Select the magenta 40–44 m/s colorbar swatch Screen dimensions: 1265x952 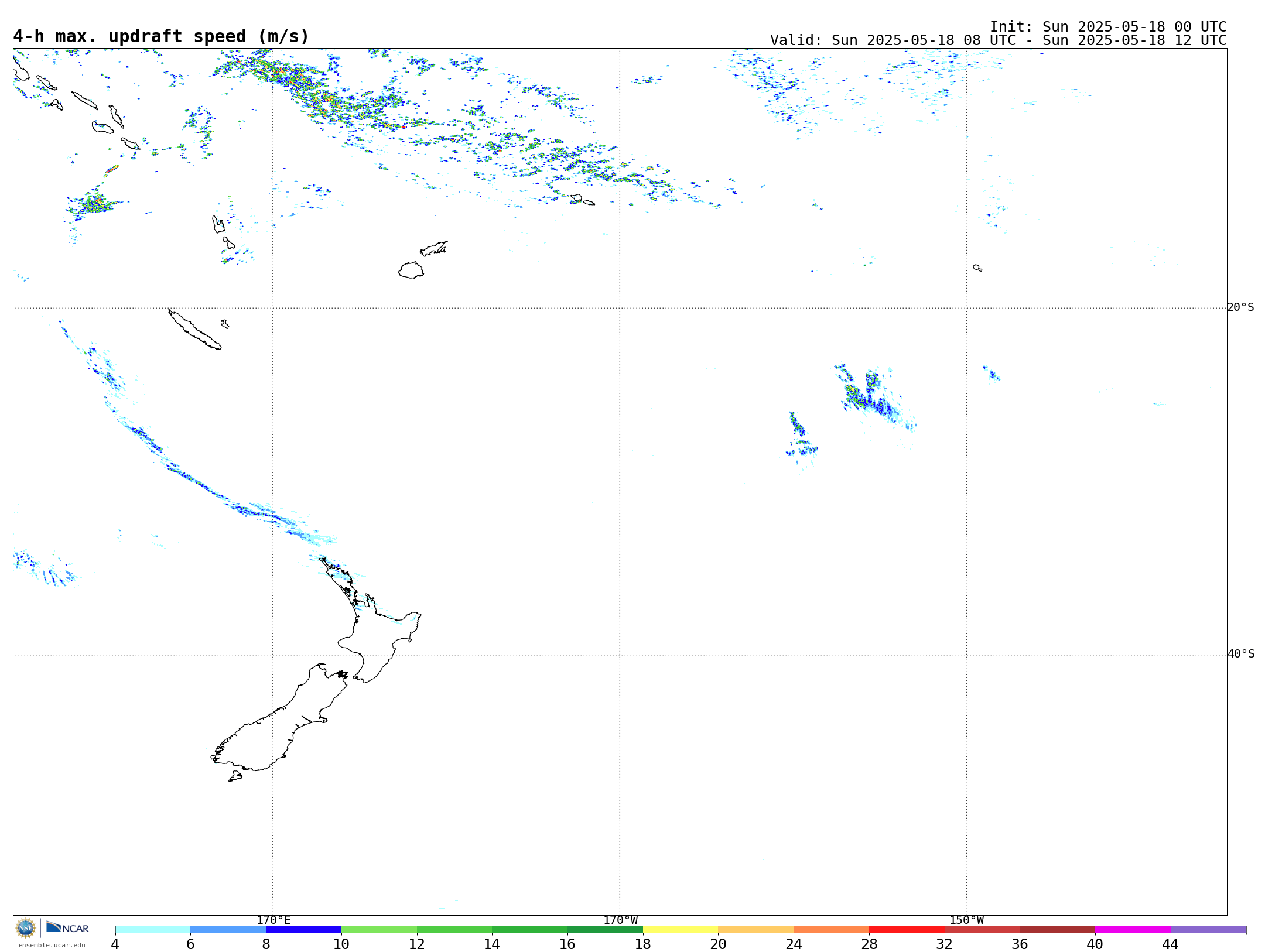[x=1133, y=930]
